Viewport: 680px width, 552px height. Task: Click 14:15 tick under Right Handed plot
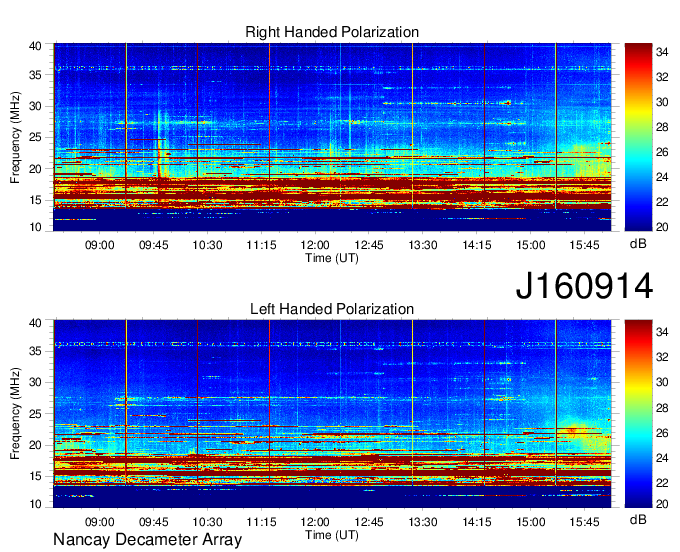tap(477, 245)
